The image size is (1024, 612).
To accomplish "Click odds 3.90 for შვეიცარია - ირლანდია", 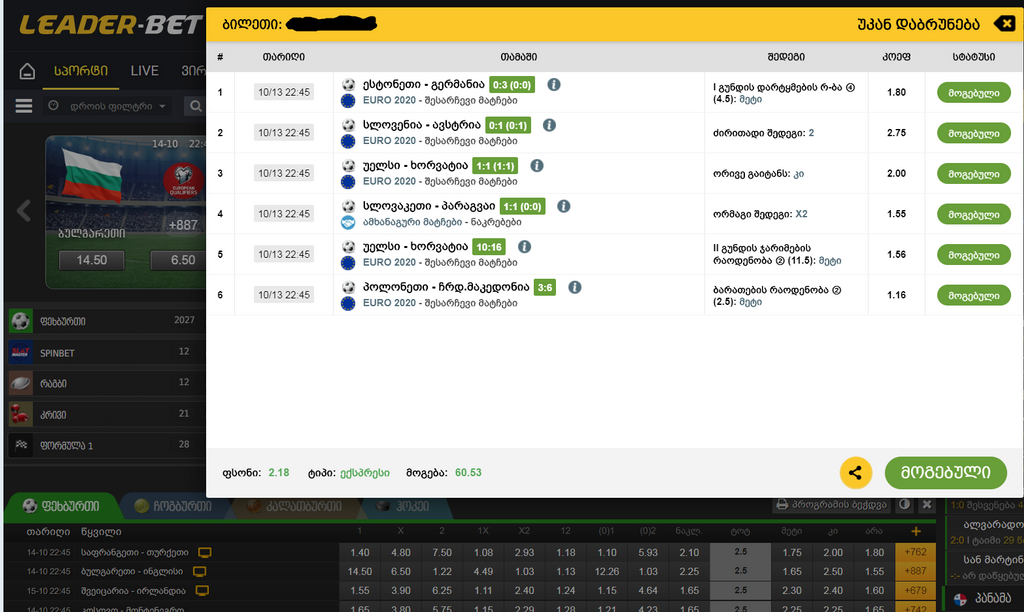I will click(400, 590).
